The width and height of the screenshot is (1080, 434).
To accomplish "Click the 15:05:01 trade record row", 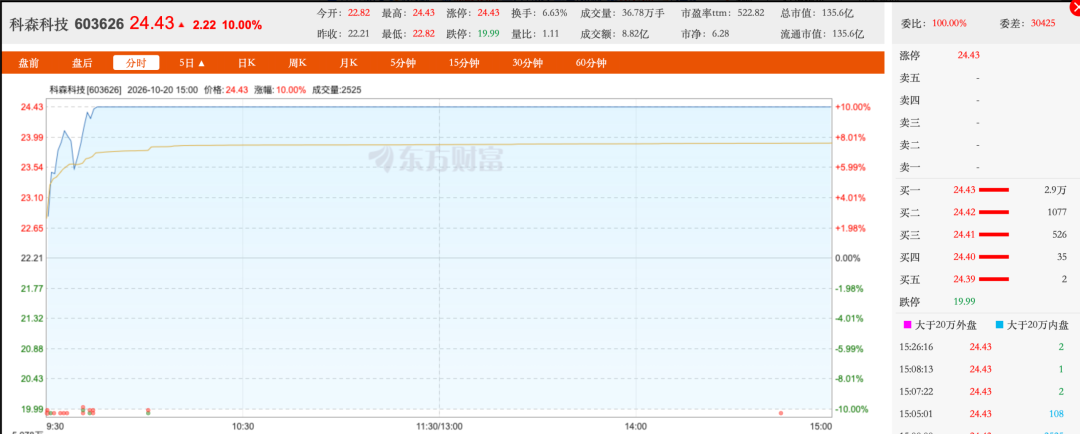I will click(984, 413).
